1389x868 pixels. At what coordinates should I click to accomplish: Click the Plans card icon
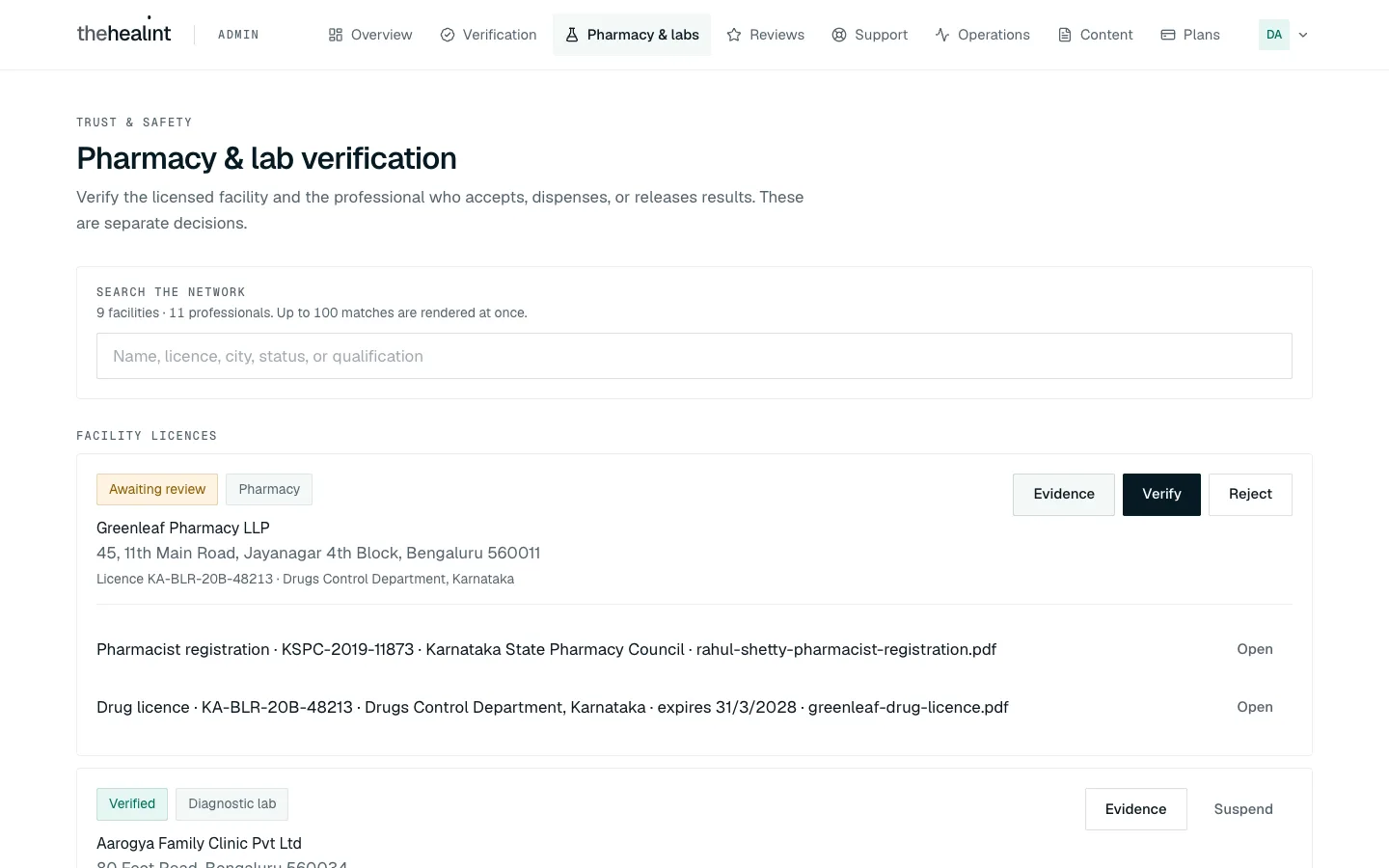(x=1168, y=35)
